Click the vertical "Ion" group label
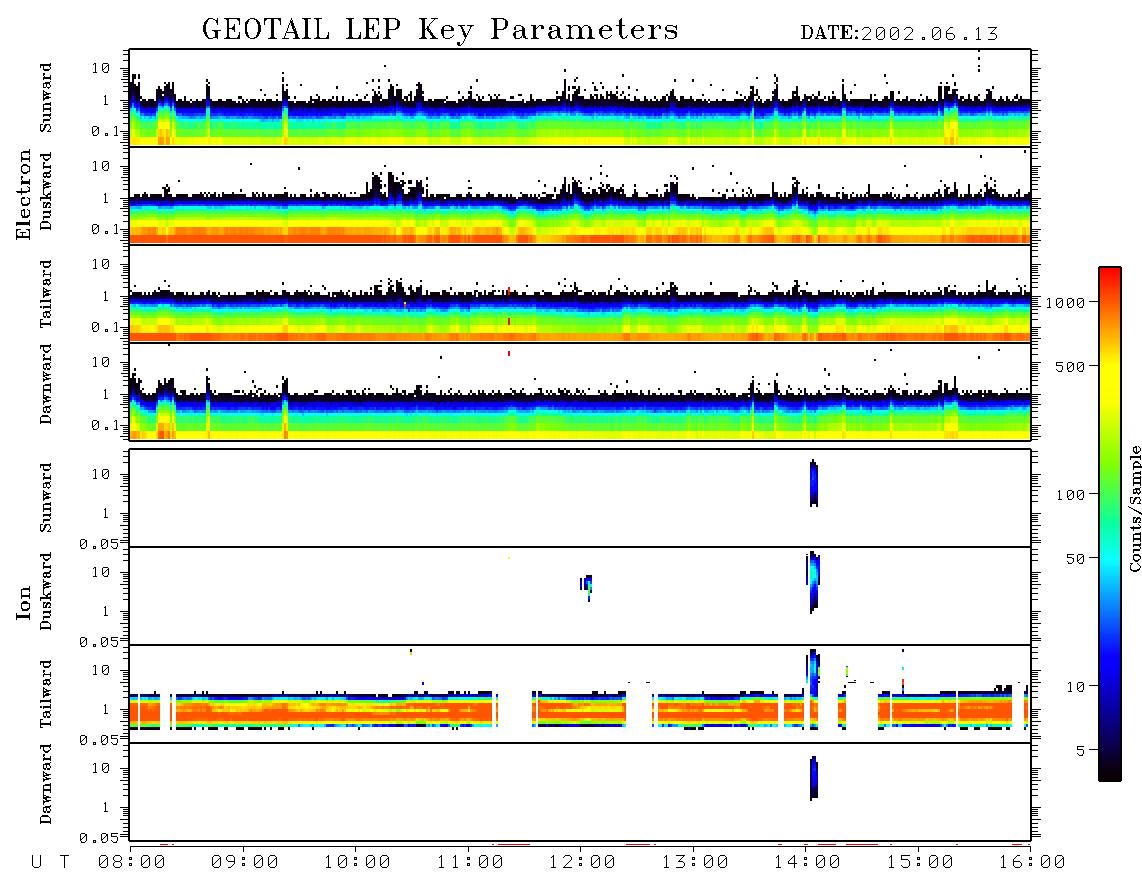 coord(23,602)
